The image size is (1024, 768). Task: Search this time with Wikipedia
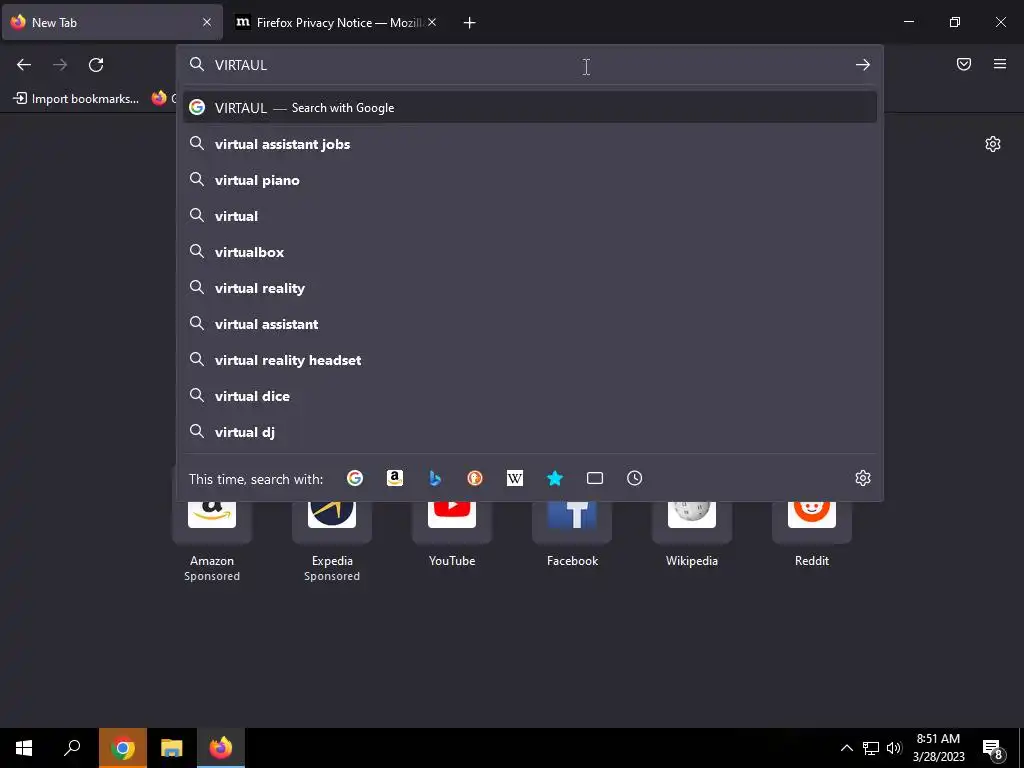tap(515, 478)
